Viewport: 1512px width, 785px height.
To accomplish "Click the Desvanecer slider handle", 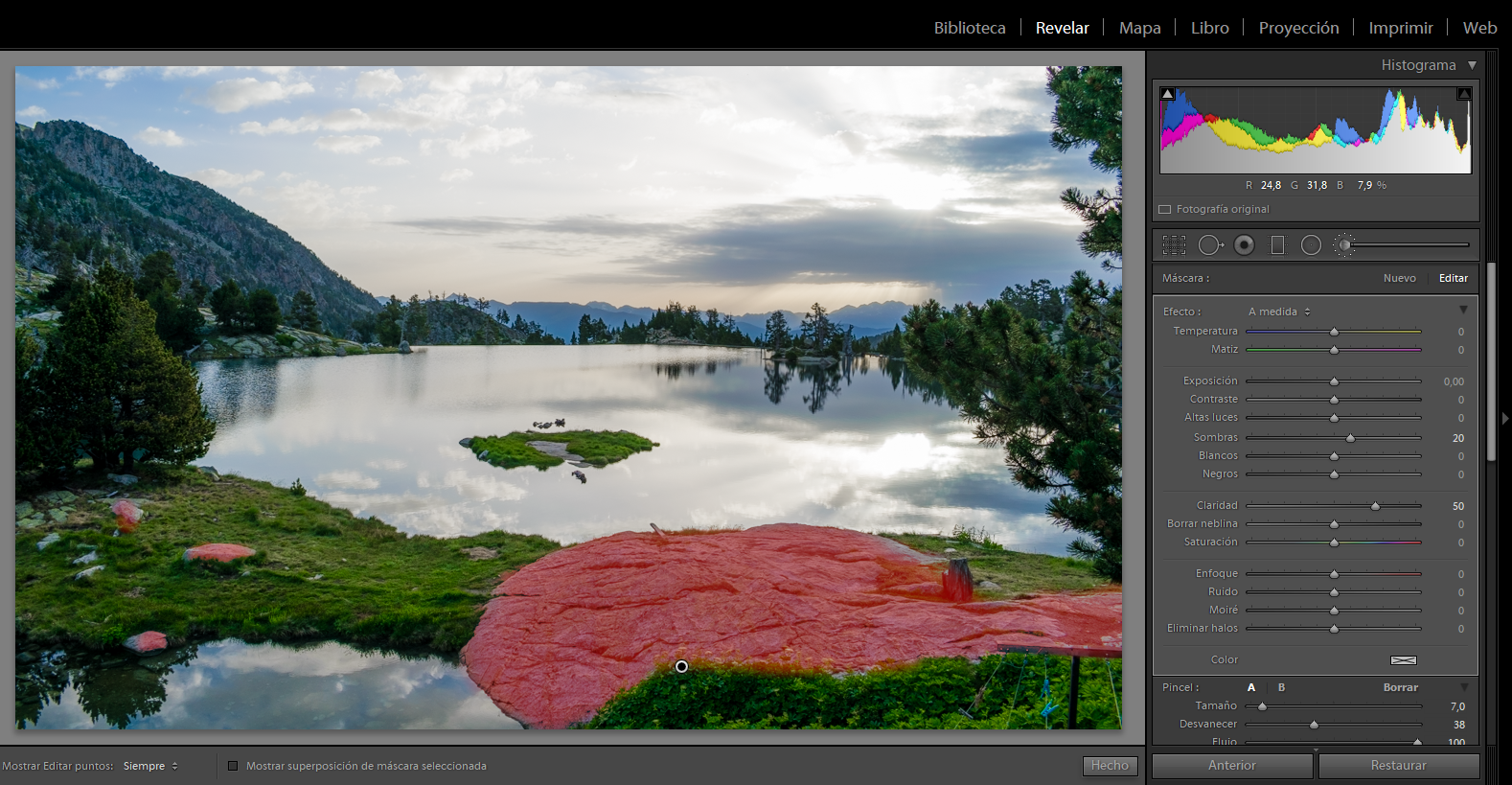I will [1314, 725].
